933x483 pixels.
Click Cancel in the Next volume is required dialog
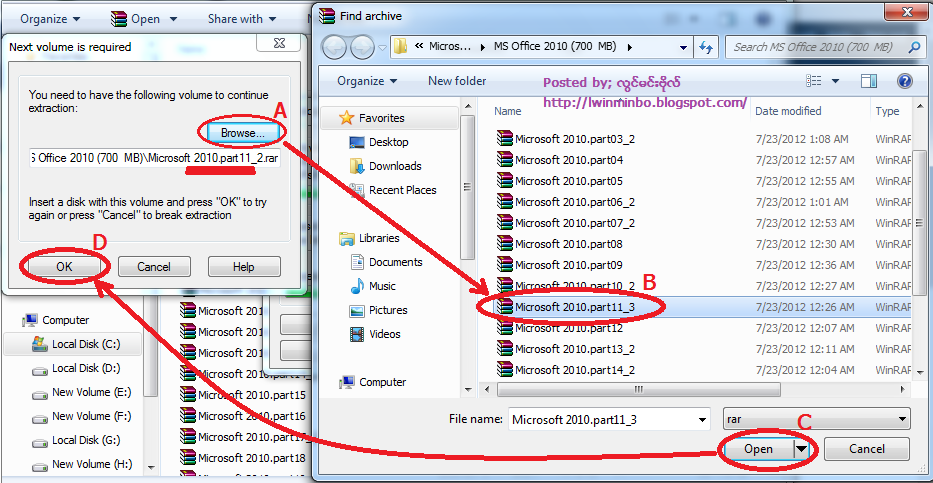coord(154,267)
